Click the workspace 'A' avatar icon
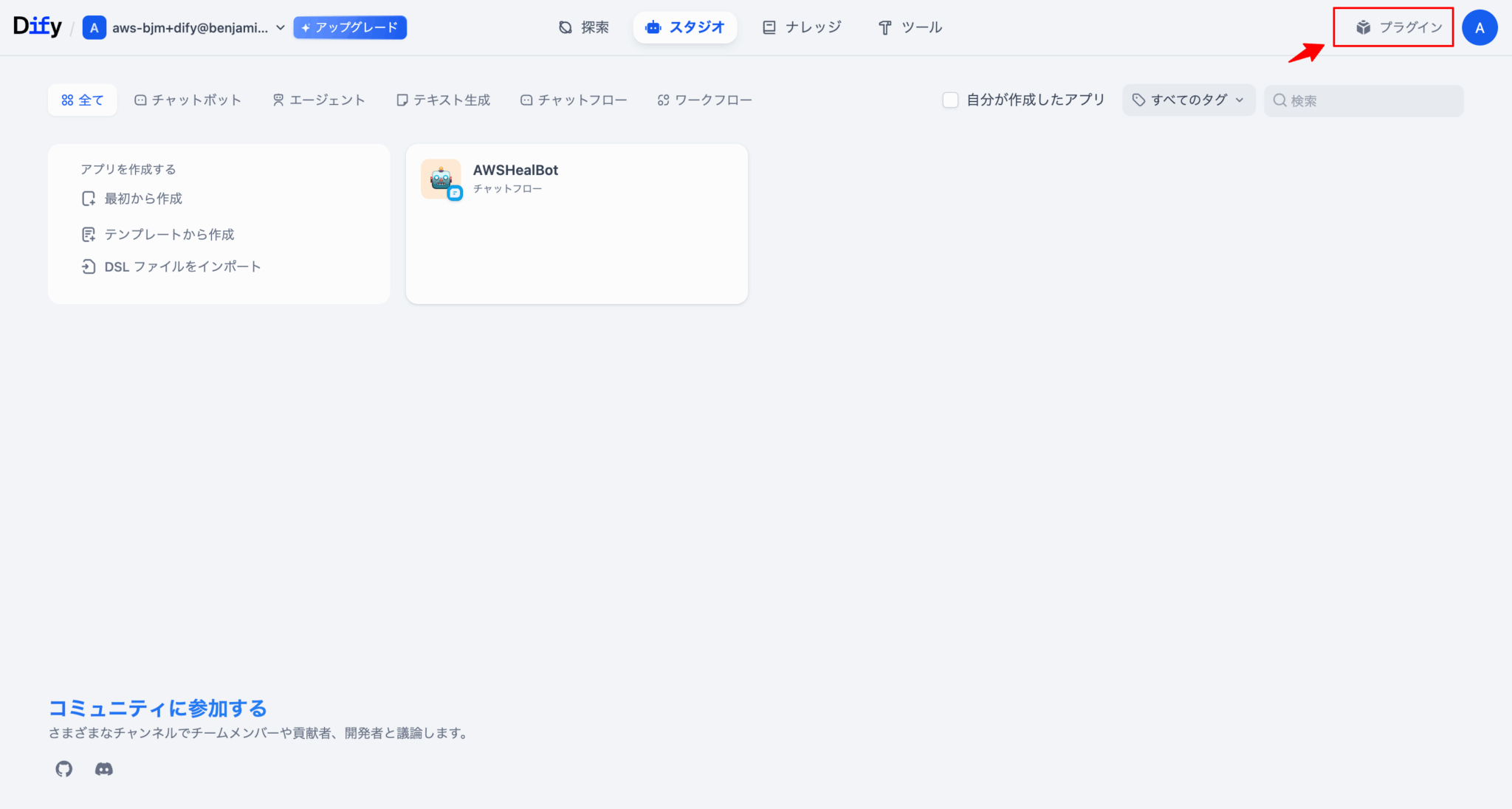The width and height of the screenshot is (1512, 809). pos(94,27)
